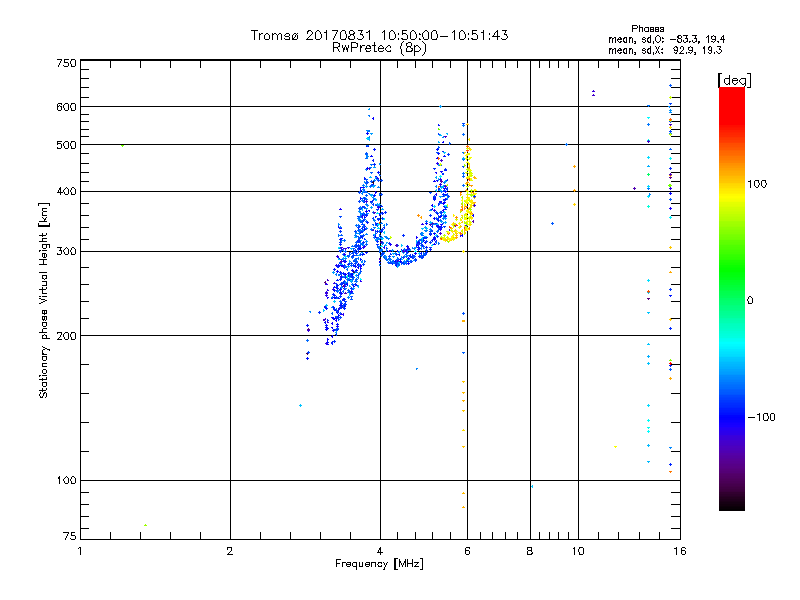Click the y-axis tick label '100'

click(x=66, y=480)
